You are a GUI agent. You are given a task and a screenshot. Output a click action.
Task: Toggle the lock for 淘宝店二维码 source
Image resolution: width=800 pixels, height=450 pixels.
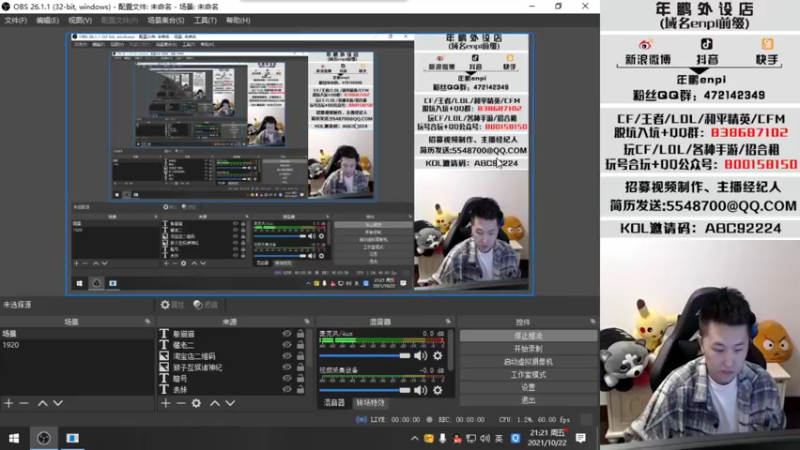[301, 356]
